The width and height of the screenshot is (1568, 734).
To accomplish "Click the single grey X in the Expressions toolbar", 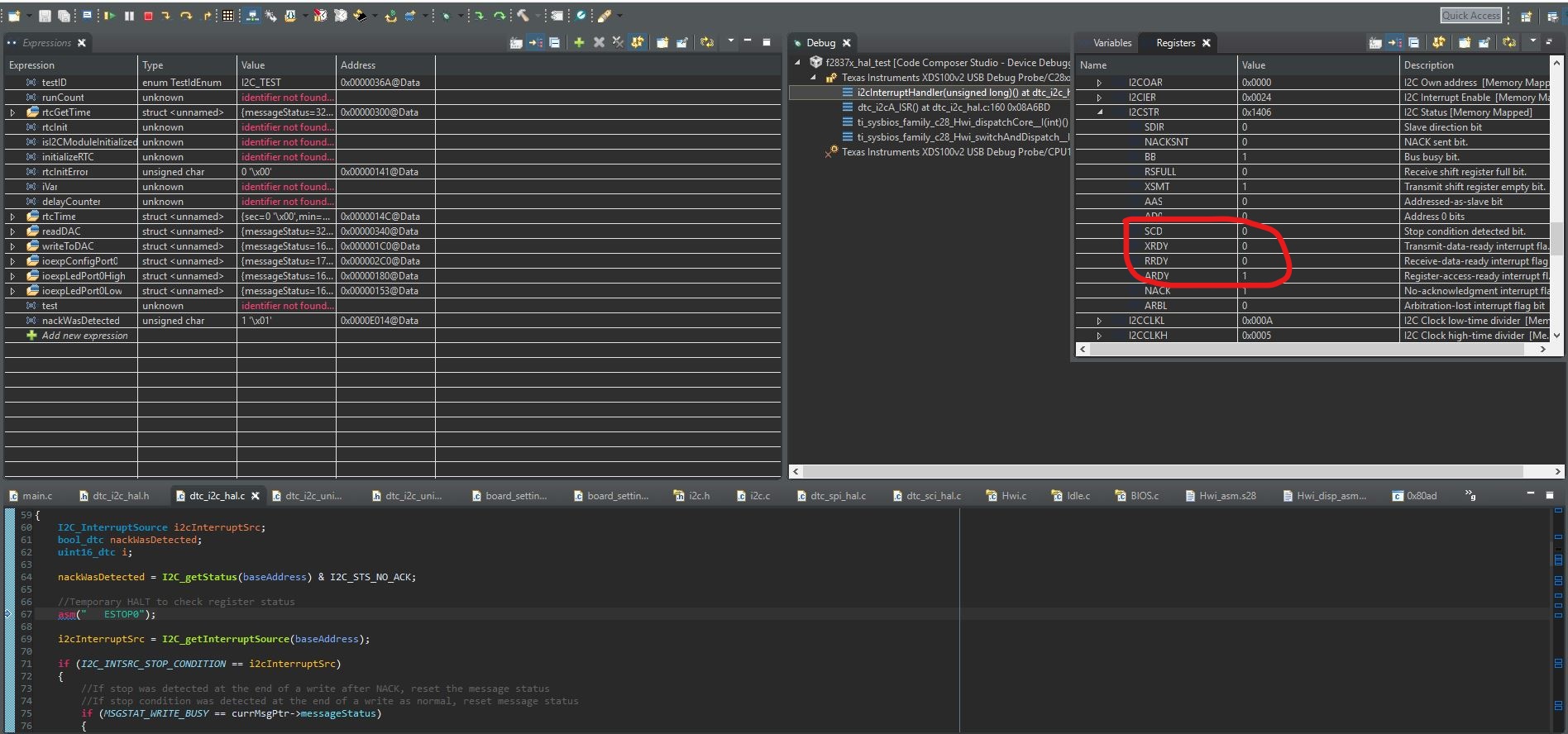I will coord(599,42).
